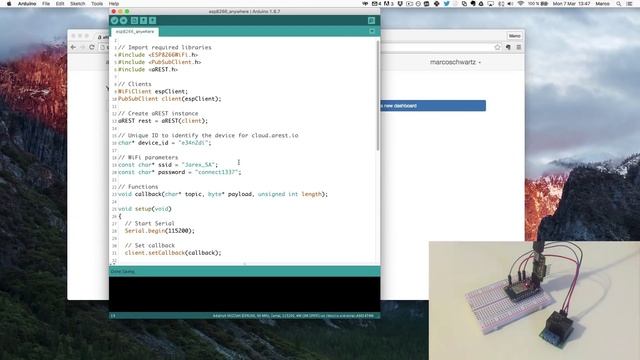Click the battery status indicator

pos(538,4)
